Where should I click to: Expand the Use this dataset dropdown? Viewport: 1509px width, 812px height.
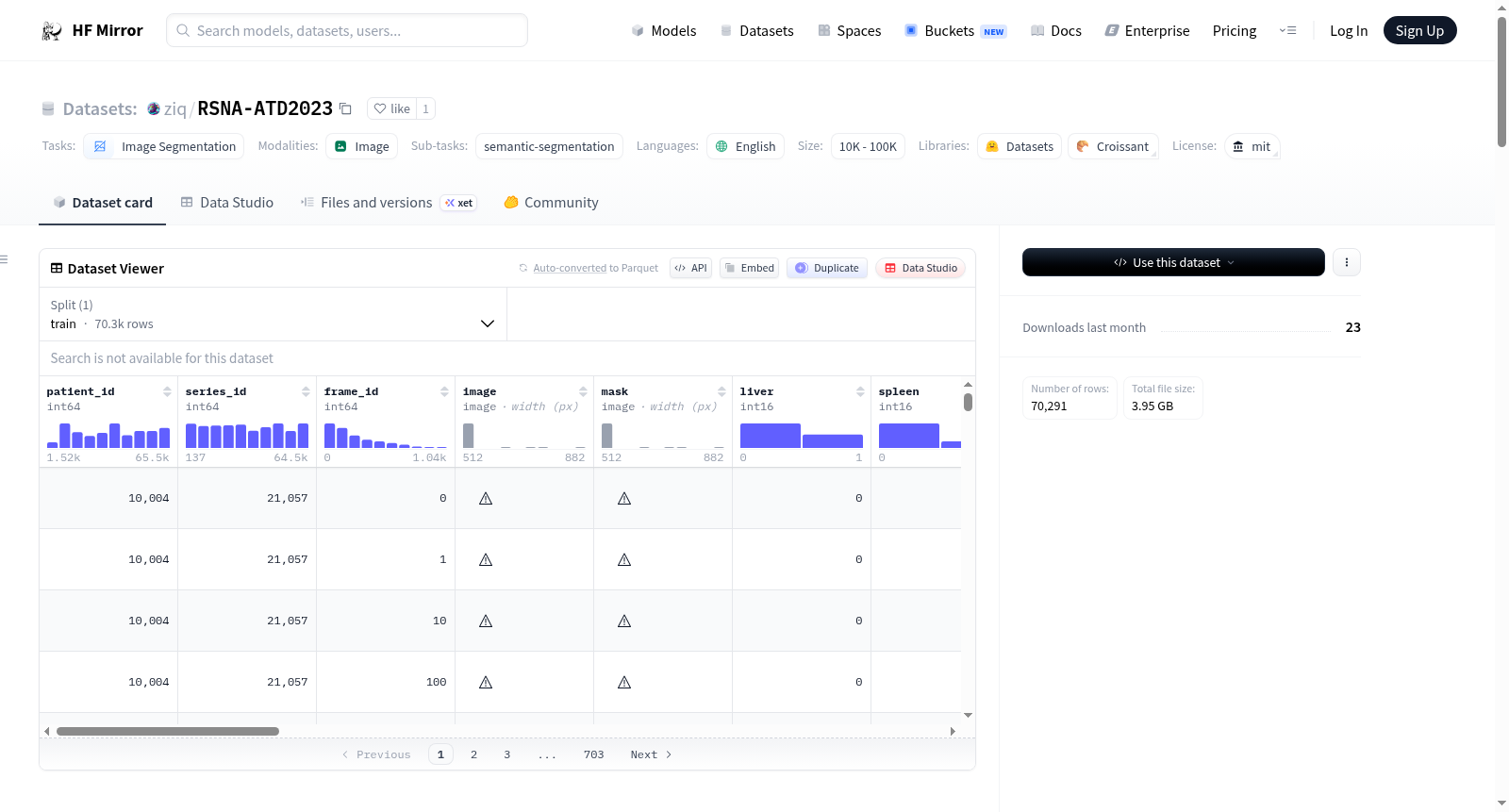[x=1173, y=262]
